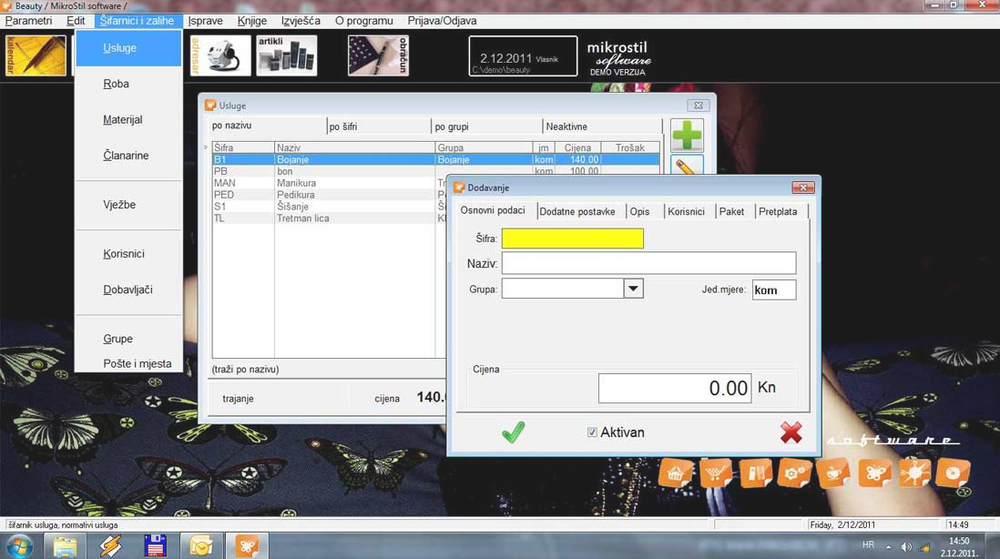Click the orange disc icon
This screenshot has width=1000, height=559.
click(x=953, y=474)
